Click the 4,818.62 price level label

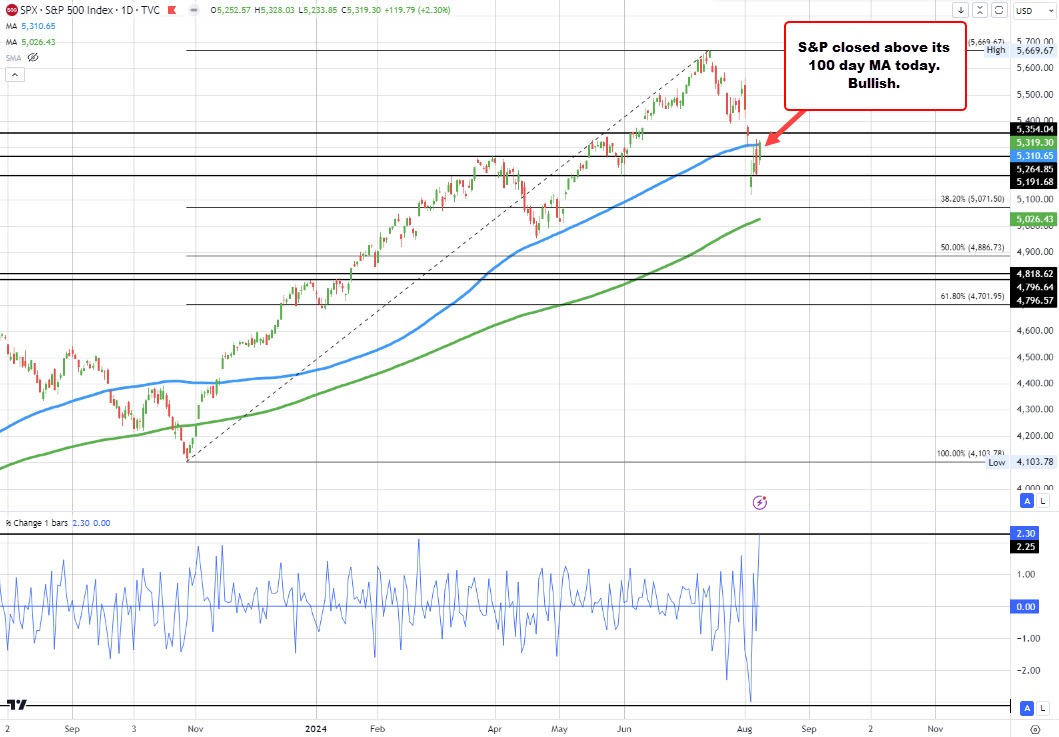(1032, 274)
